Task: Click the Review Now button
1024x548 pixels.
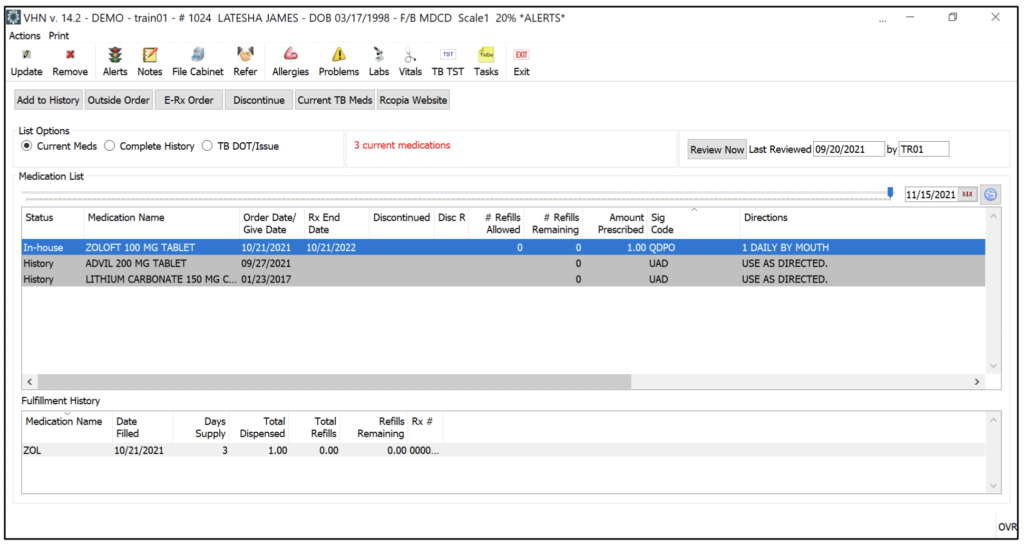Action: pos(717,150)
